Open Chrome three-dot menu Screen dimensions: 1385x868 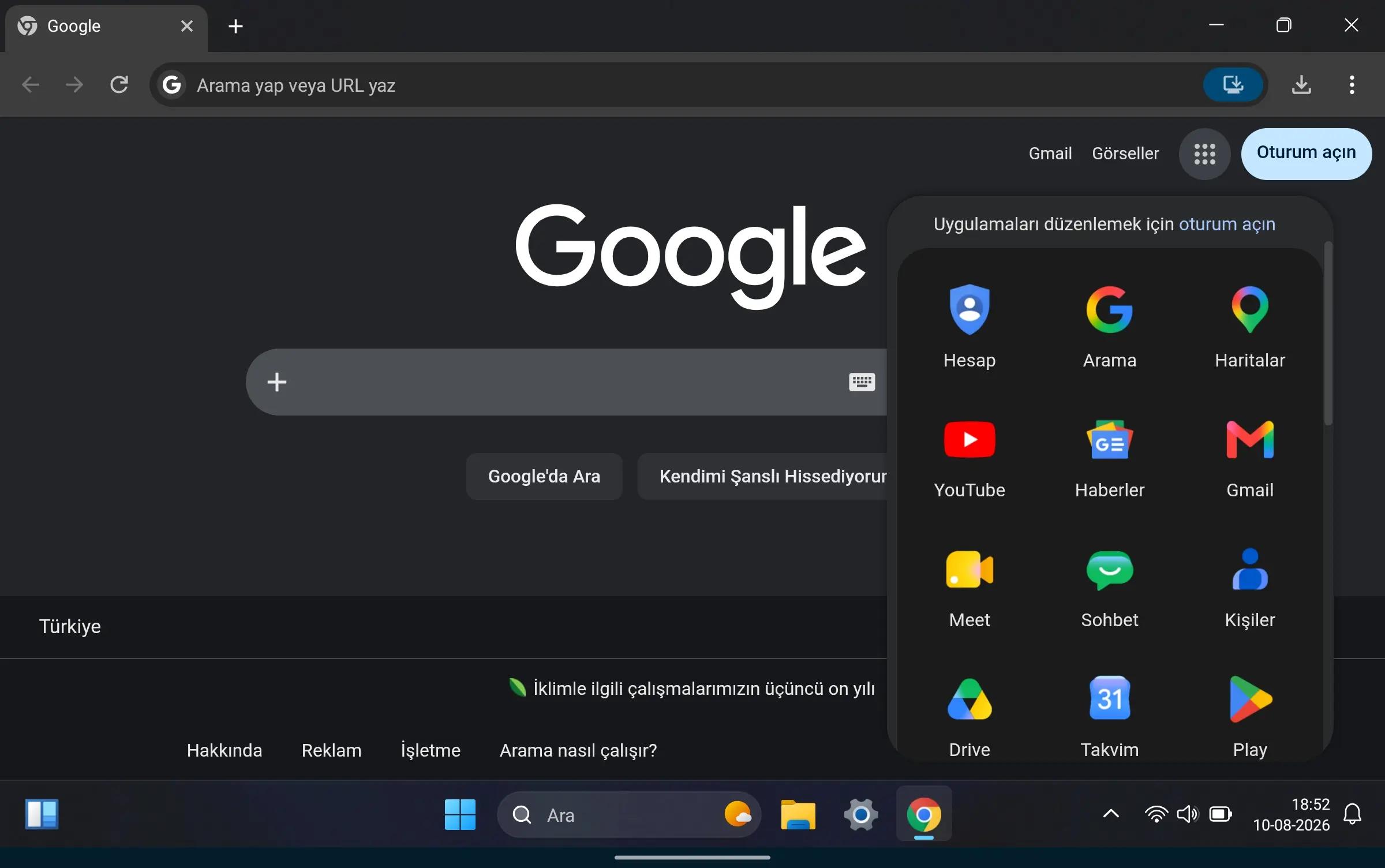[x=1352, y=85]
